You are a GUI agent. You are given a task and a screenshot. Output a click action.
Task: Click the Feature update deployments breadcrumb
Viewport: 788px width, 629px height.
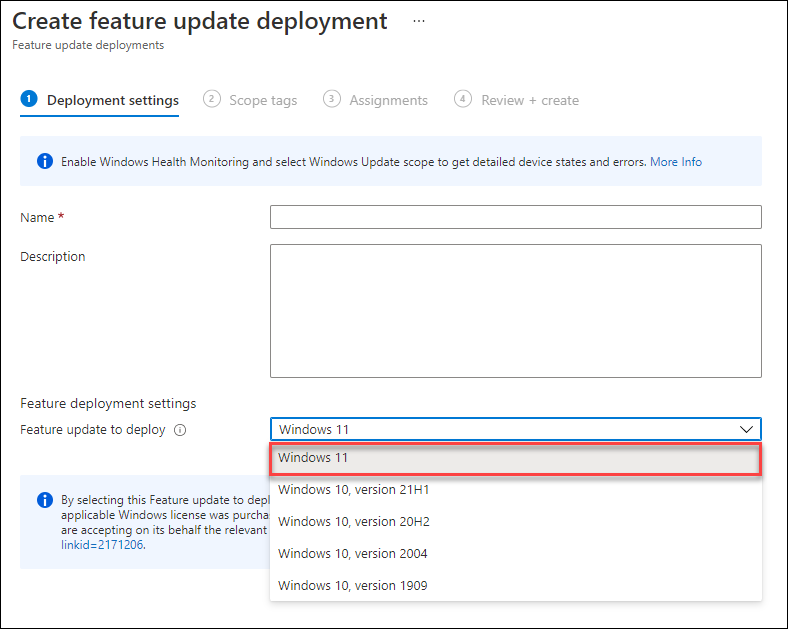[x=88, y=45]
